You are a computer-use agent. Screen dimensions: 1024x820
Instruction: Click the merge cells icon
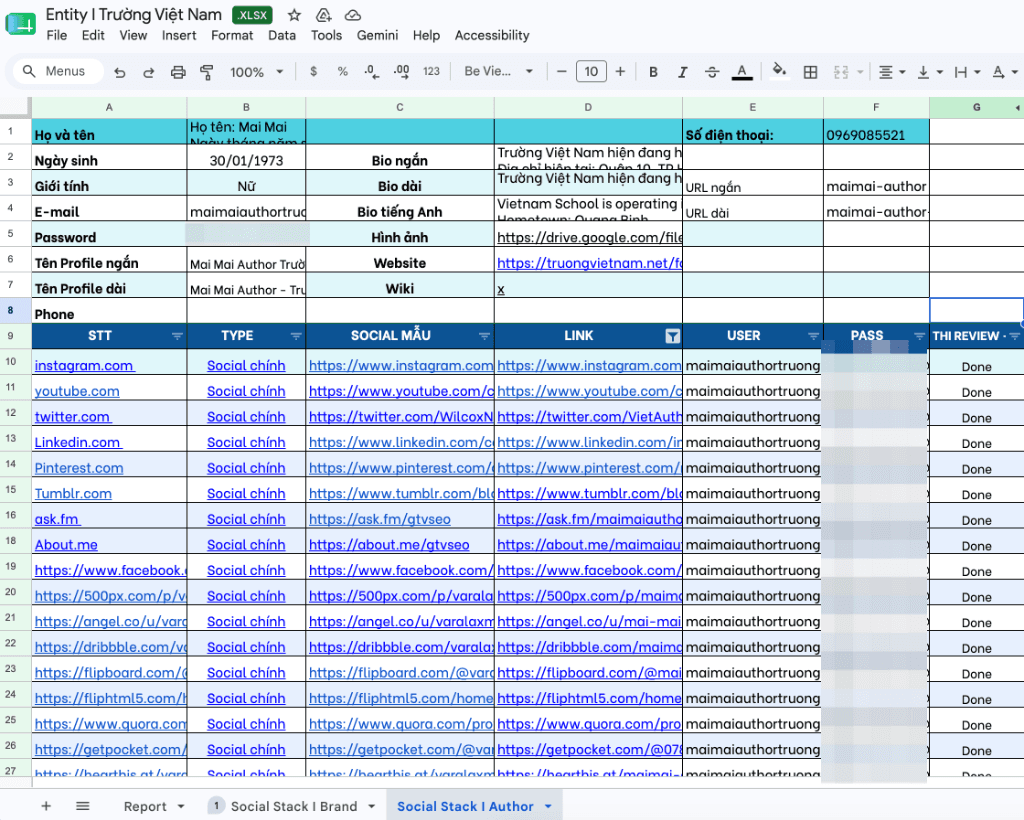pos(841,72)
